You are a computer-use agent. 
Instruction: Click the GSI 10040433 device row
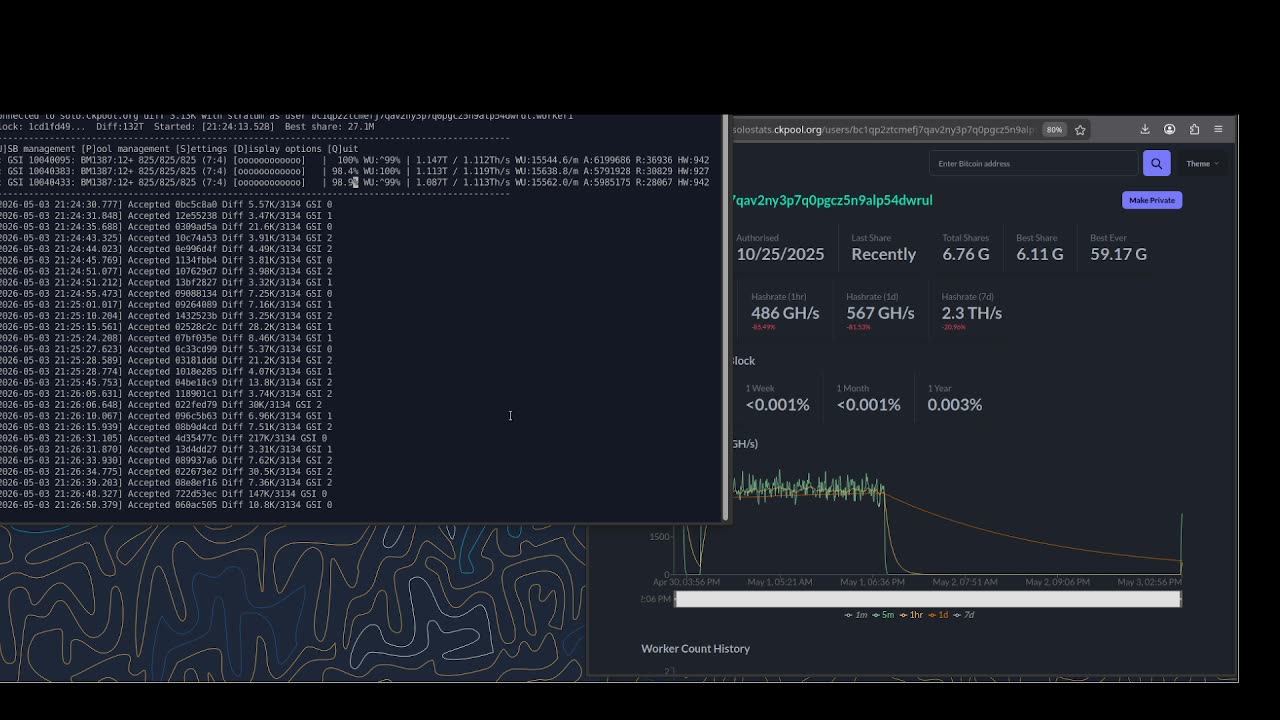tap(355, 182)
